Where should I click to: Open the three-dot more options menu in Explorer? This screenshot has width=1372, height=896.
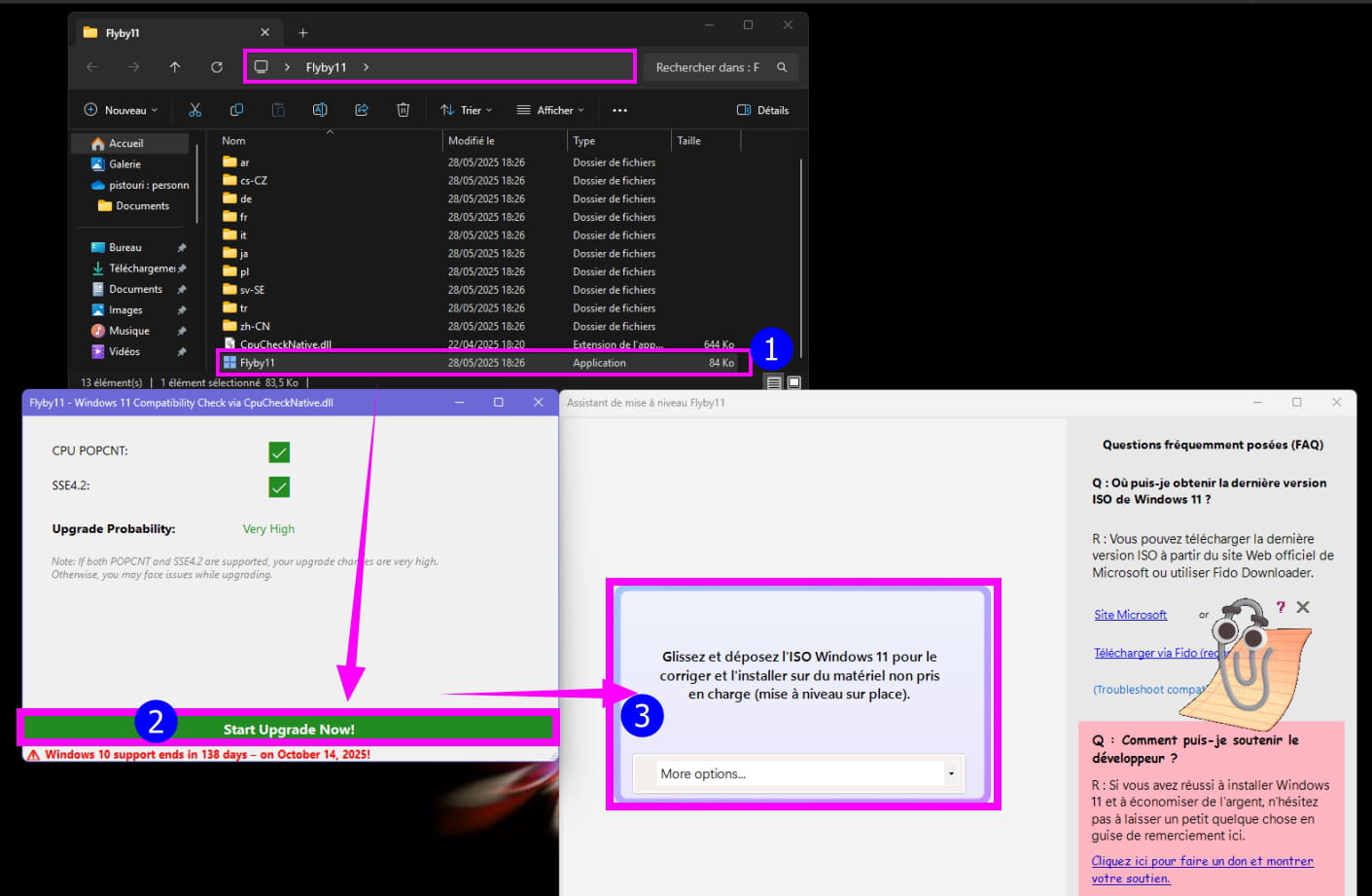click(x=619, y=110)
